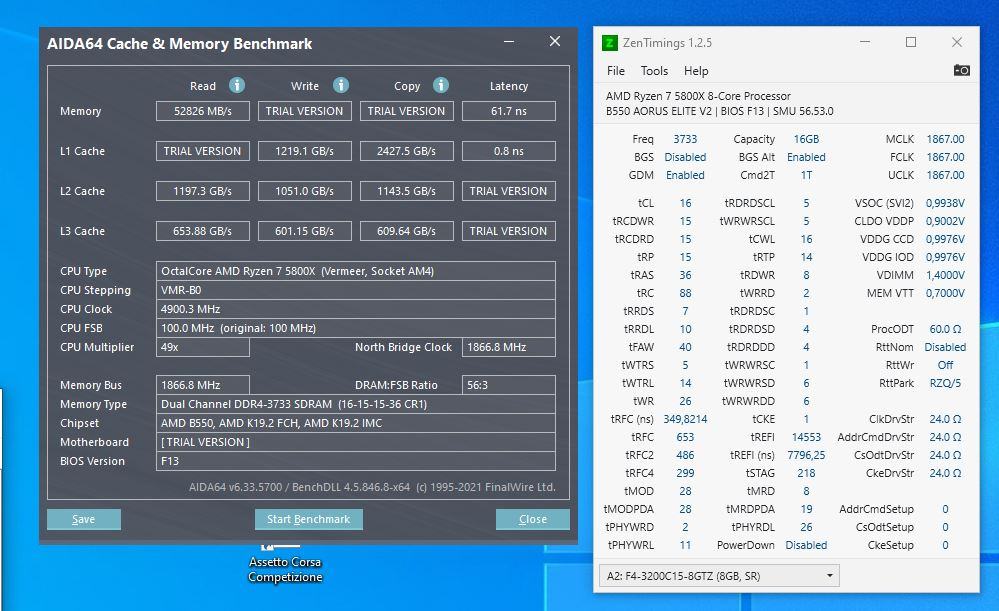Click the CPU Type field OctalCore AMD Ryzen 7 5800X
999x611 pixels.
tap(356, 271)
